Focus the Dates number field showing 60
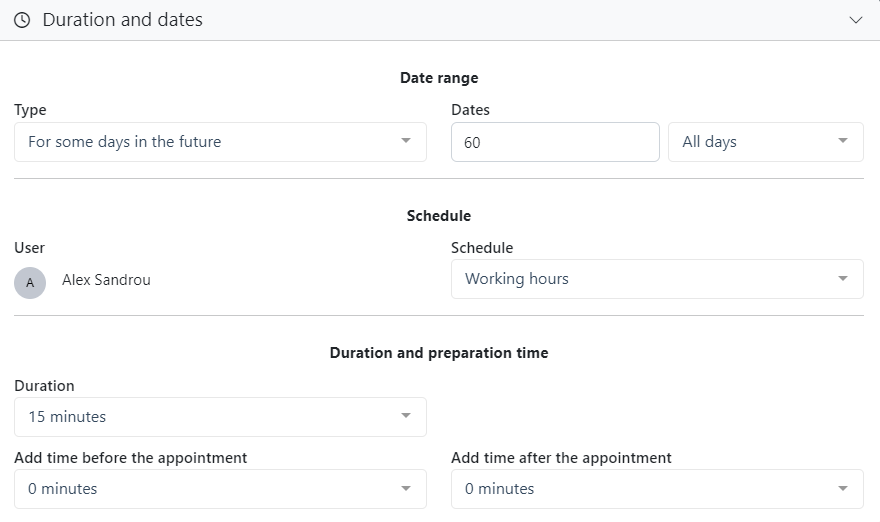This screenshot has width=880, height=522. click(555, 142)
